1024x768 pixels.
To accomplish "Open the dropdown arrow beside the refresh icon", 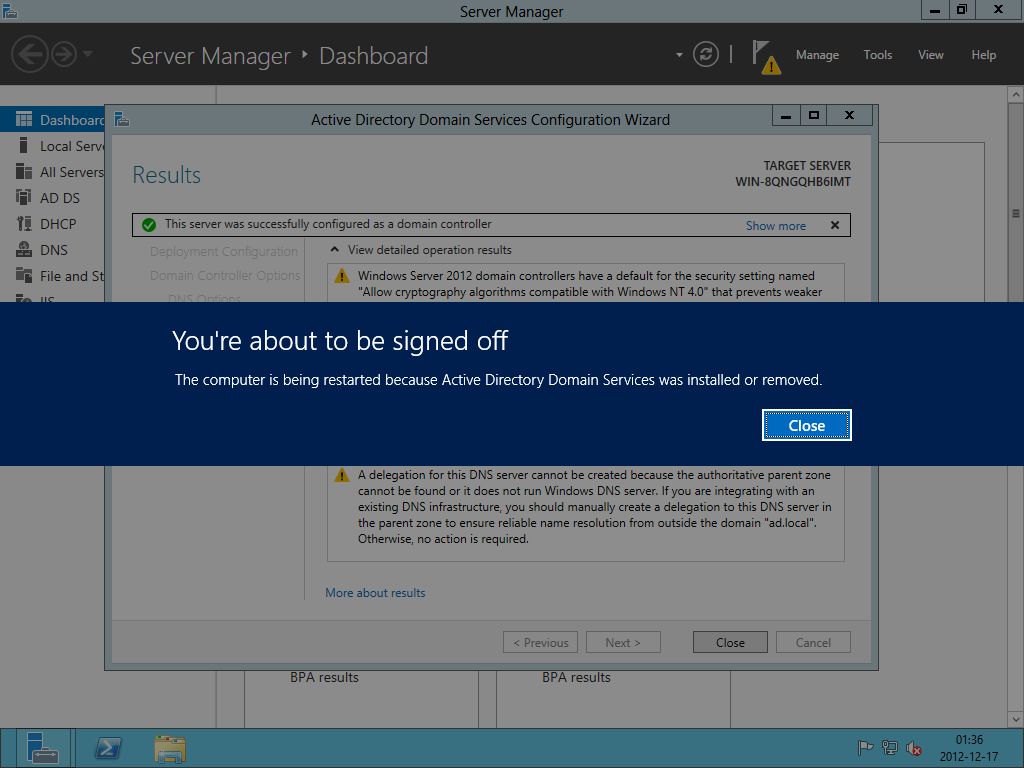I will pyautogui.click(x=679, y=55).
